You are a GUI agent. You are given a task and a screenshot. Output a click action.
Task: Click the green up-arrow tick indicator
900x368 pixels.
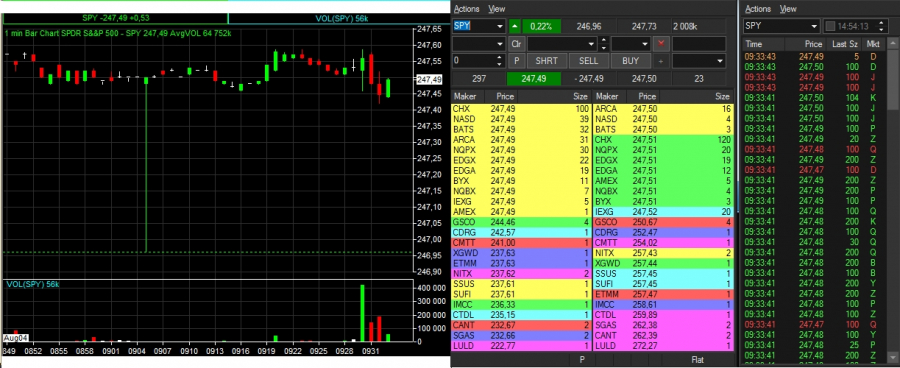coord(515,26)
